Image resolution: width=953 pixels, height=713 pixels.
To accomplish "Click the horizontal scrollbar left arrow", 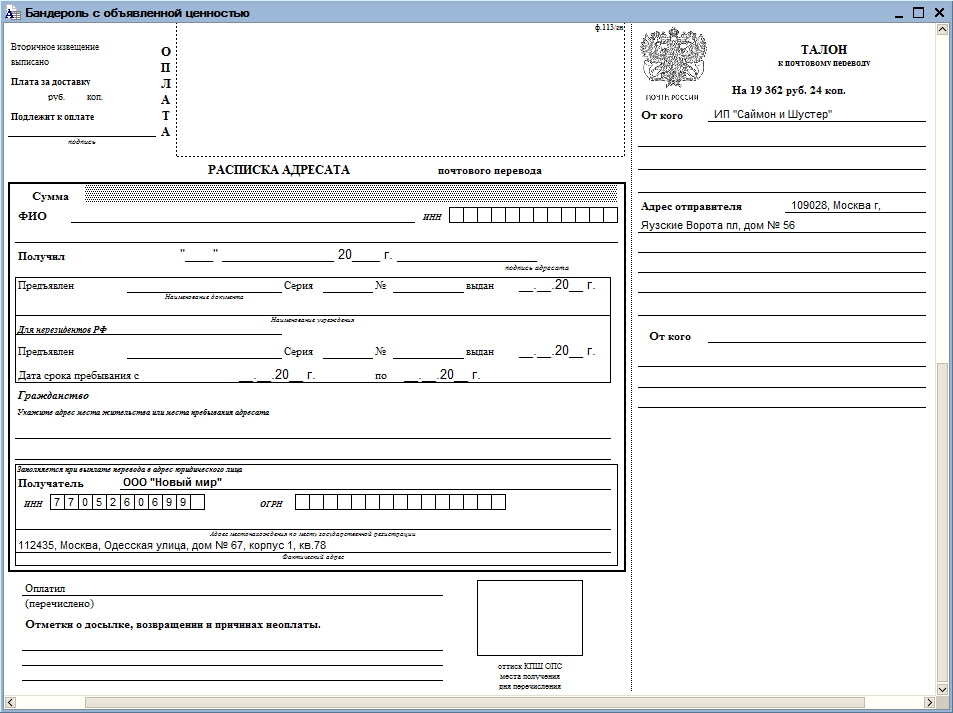I will pos(9,703).
